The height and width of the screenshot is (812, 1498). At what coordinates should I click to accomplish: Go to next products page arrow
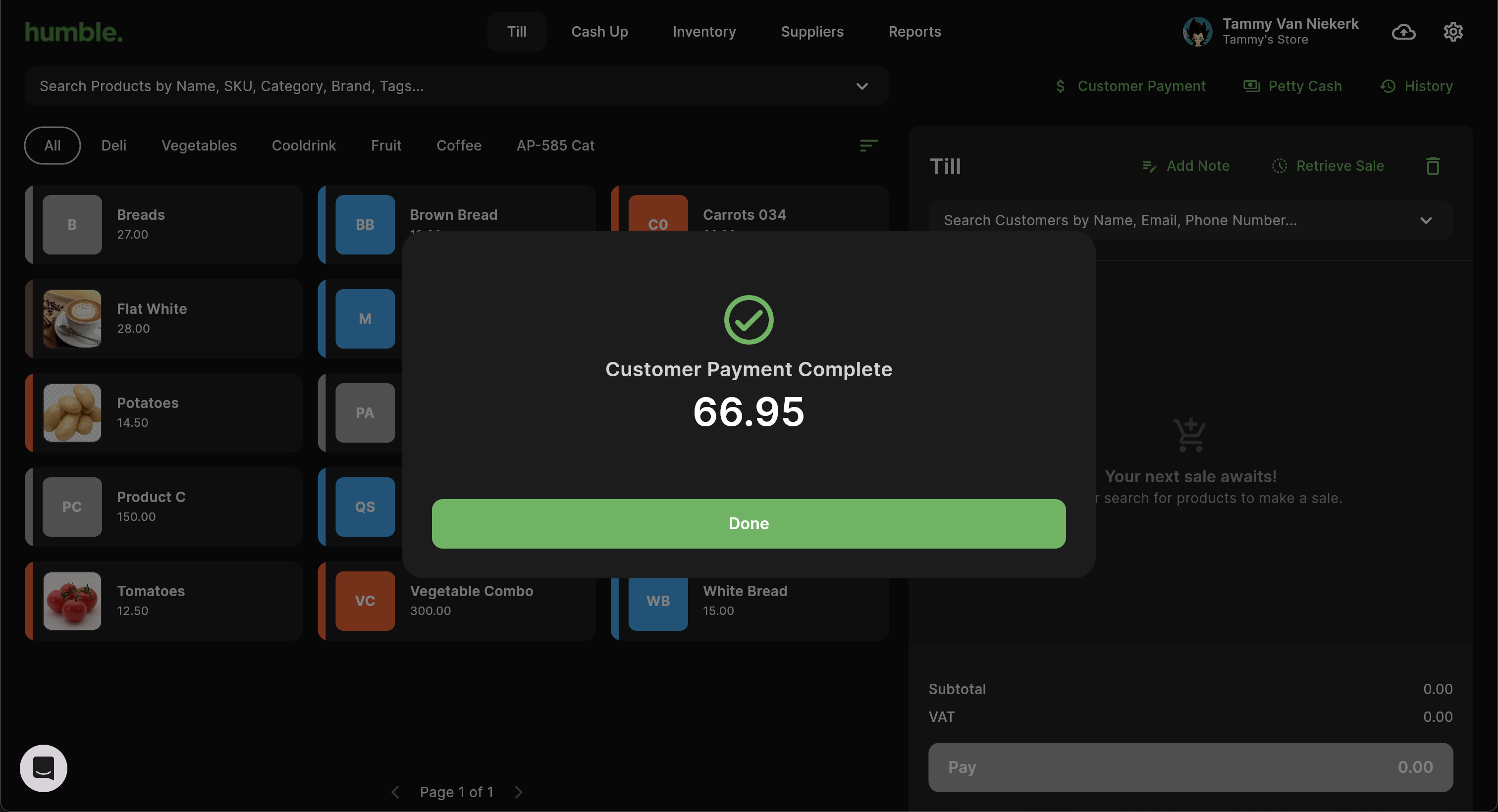click(519, 792)
